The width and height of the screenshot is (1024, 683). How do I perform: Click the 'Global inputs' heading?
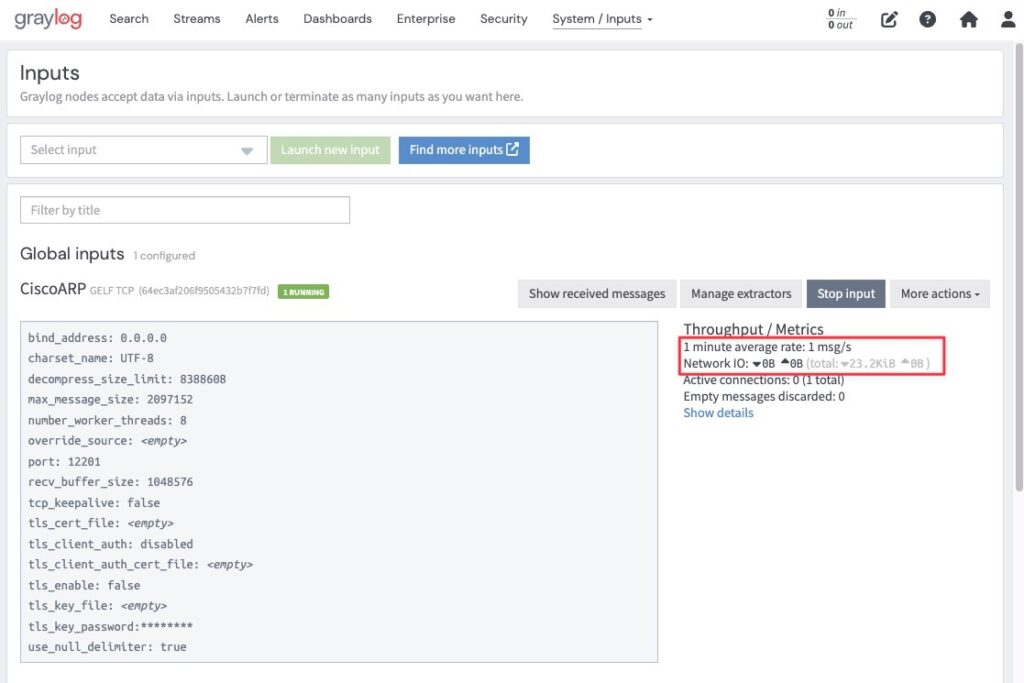click(72, 253)
